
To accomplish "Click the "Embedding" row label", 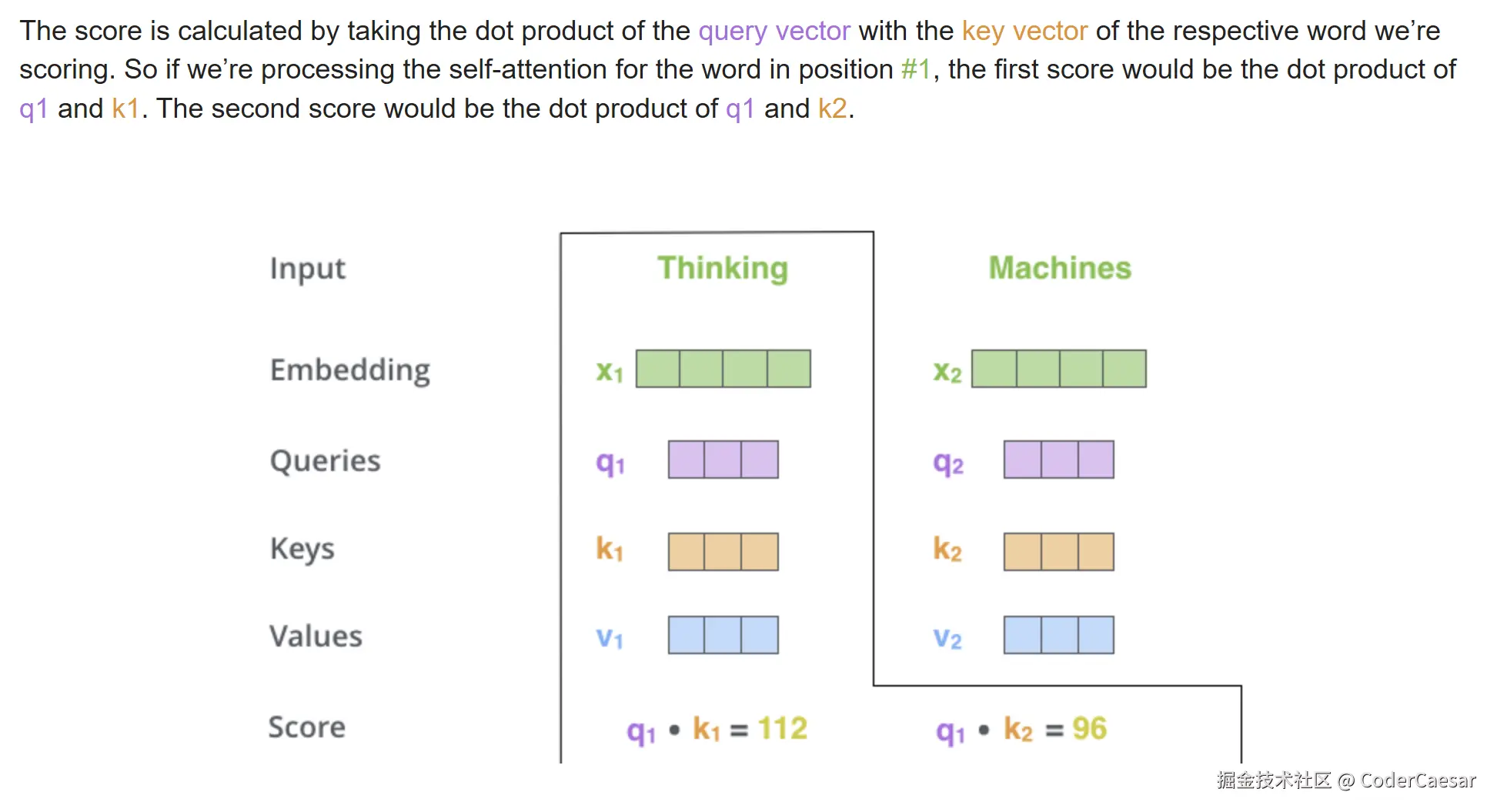I will (349, 370).
